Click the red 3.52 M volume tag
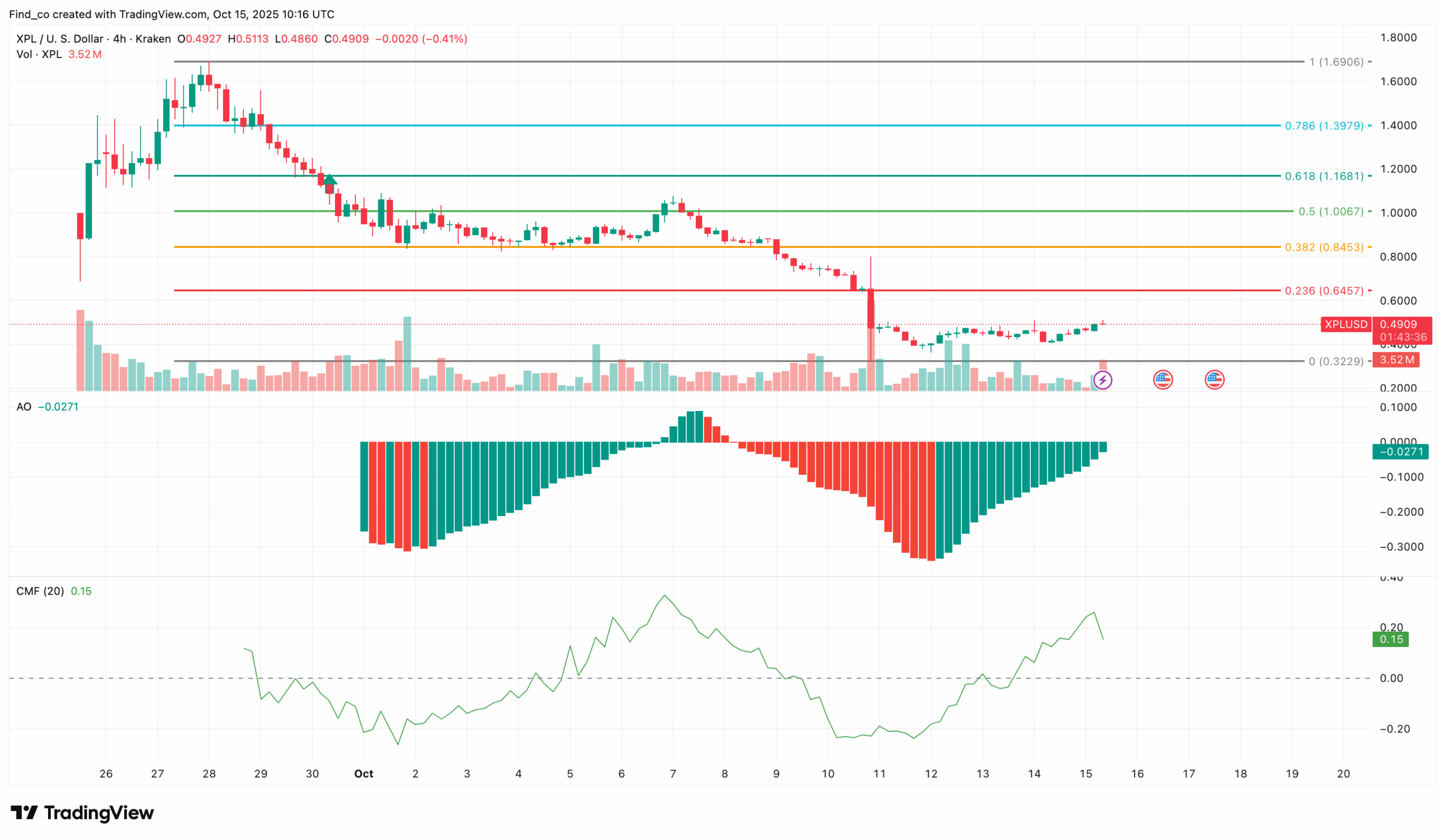1446x840 pixels. [1396, 360]
